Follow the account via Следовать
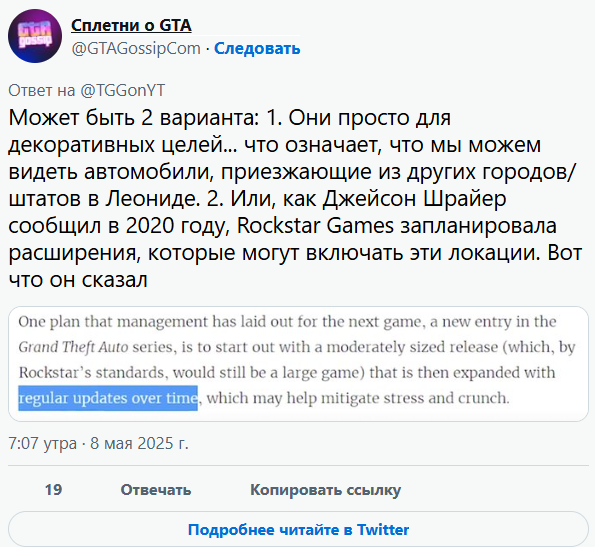The width and height of the screenshot is (595, 547). point(257,49)
